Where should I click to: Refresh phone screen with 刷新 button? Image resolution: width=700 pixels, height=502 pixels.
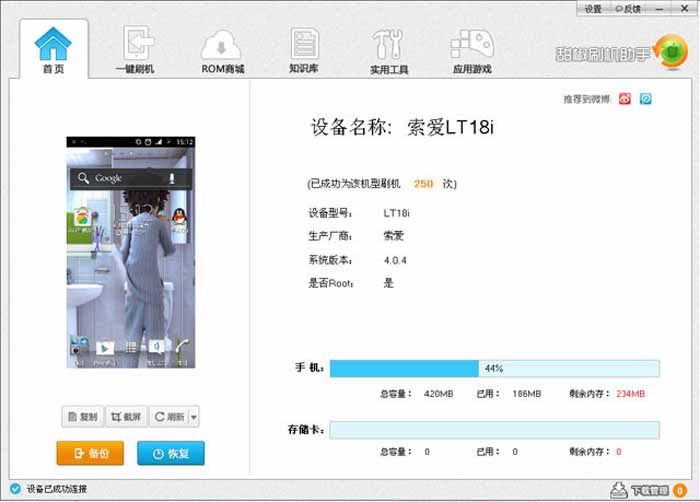[168, 416]
